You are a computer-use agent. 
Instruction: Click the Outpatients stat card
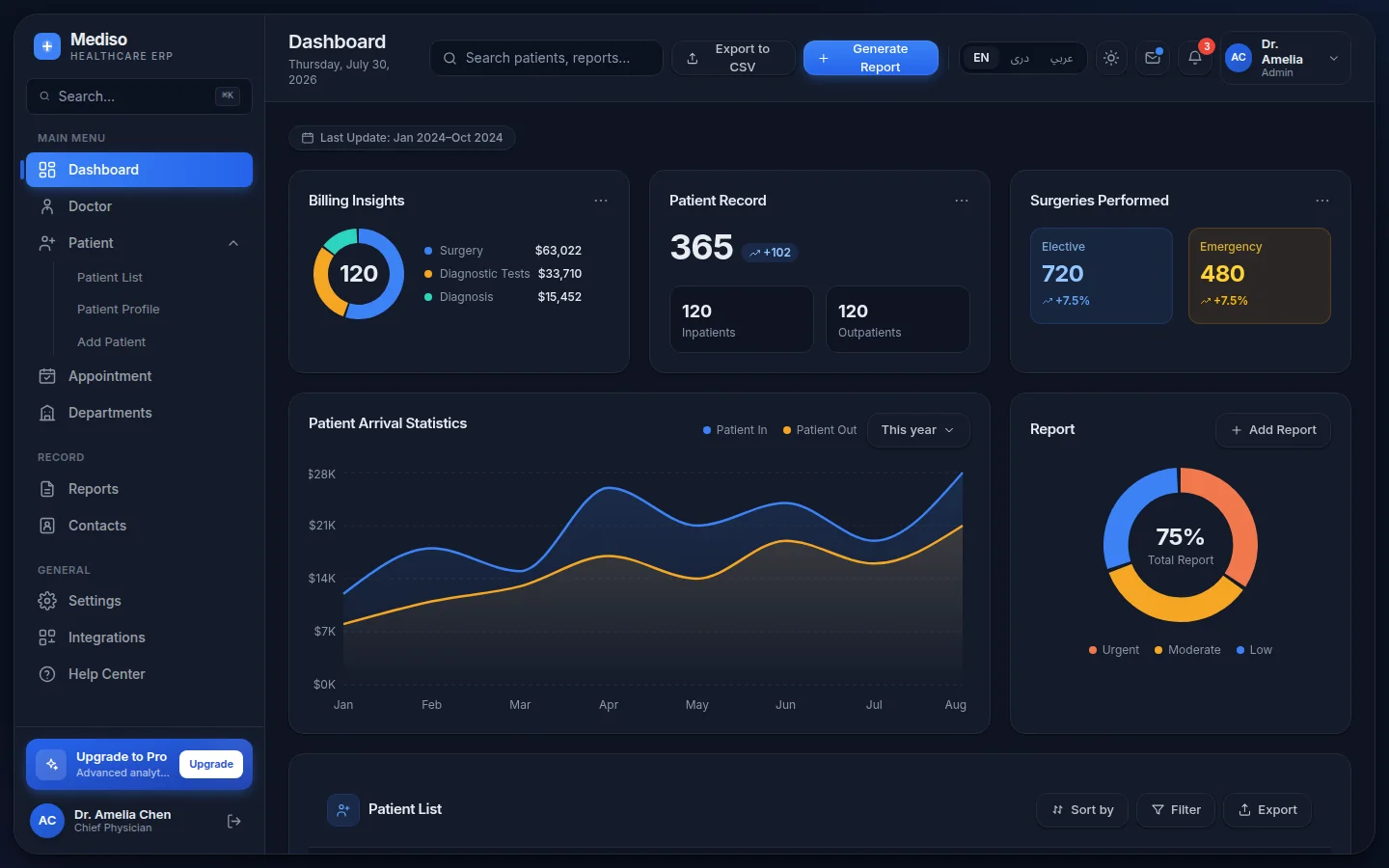click(x=898, y=319)
